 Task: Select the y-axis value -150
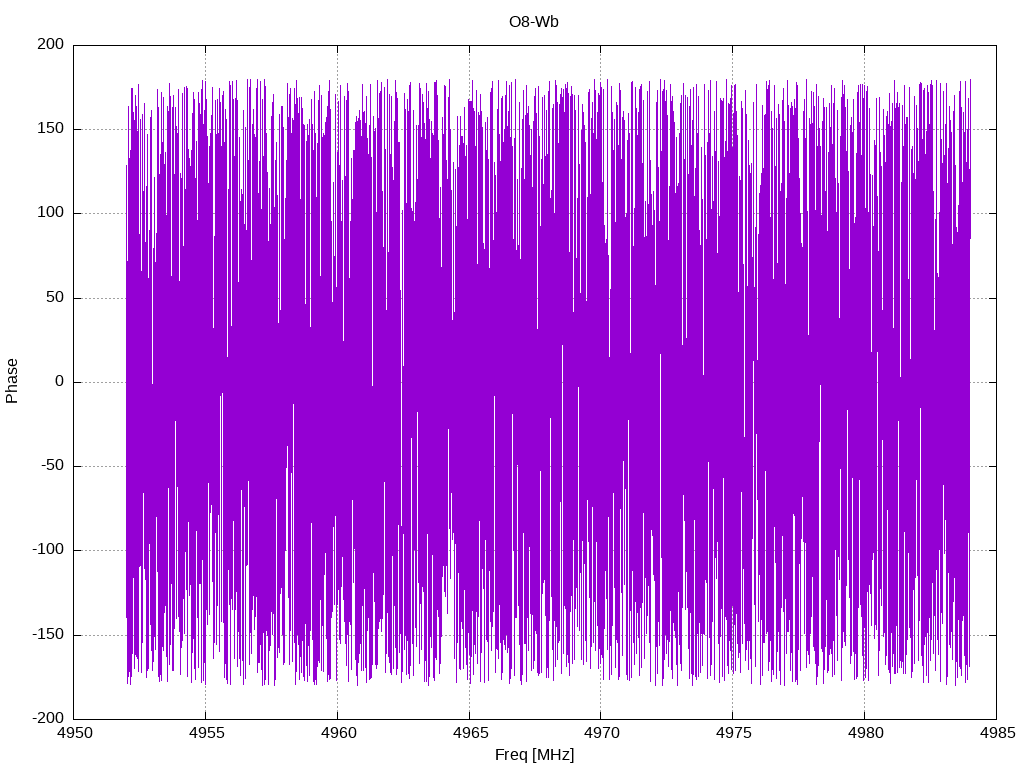point(48,634)
